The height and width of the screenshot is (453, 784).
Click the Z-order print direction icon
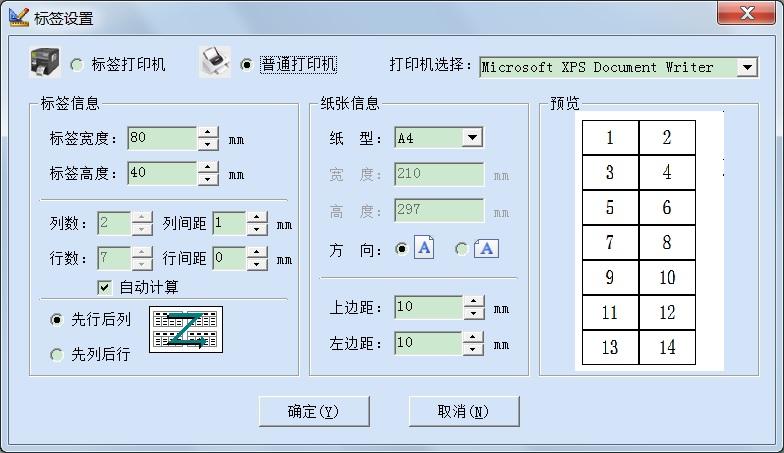186,330
